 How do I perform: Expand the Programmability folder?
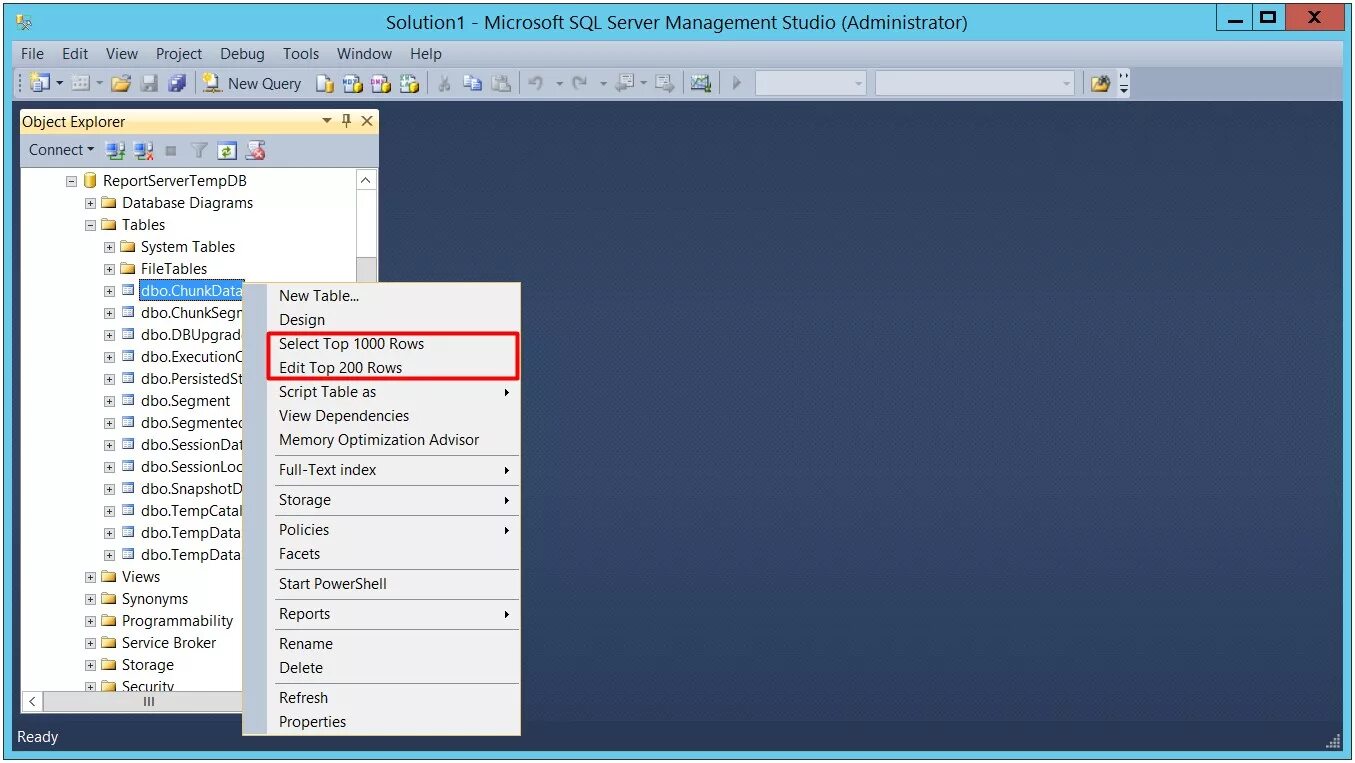90,621
